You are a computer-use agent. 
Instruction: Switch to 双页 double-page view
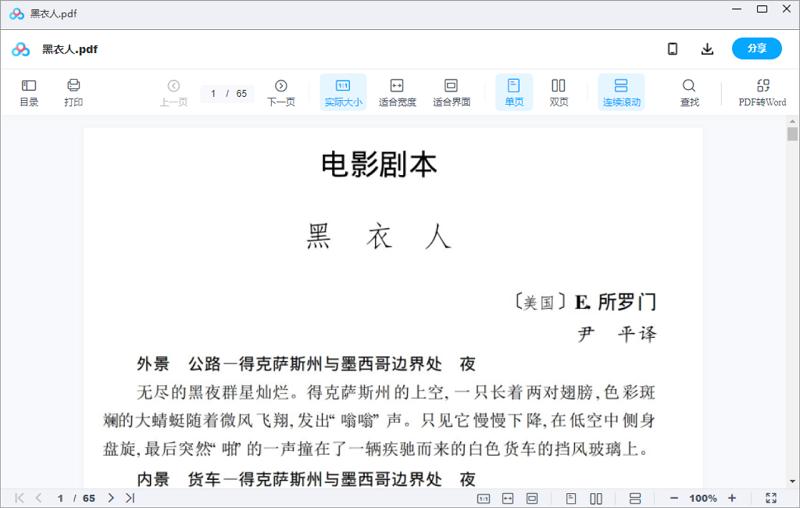point(559,92)
